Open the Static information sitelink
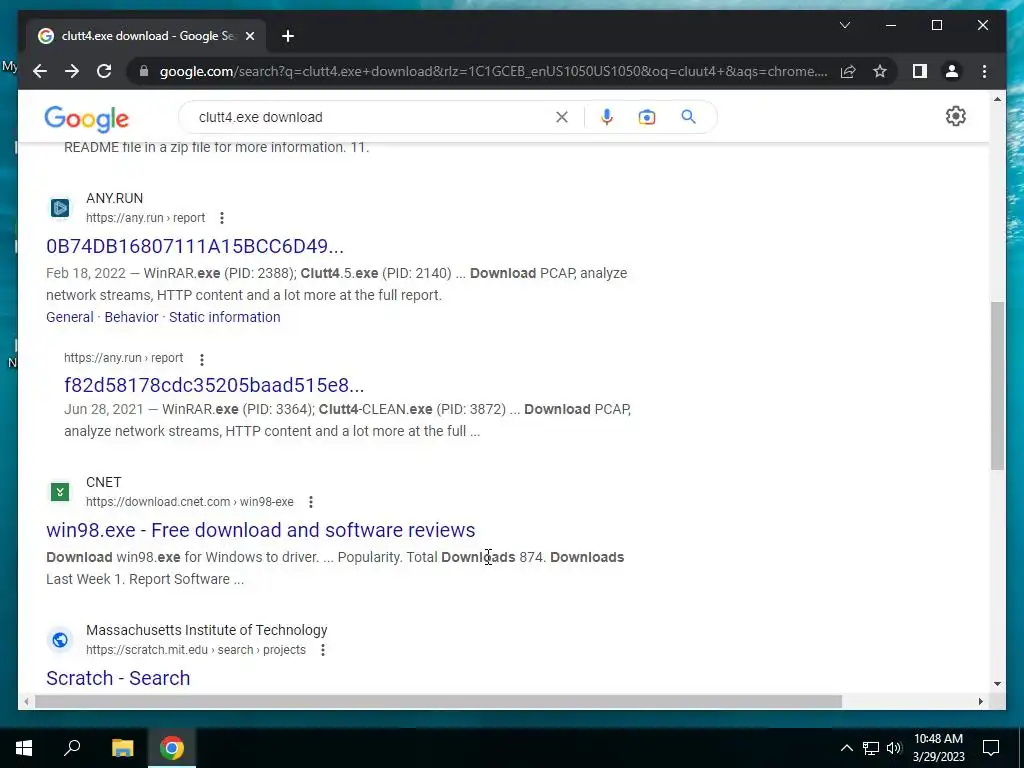1024x768 pixels. pyautogui.click(x=225, y=317)
